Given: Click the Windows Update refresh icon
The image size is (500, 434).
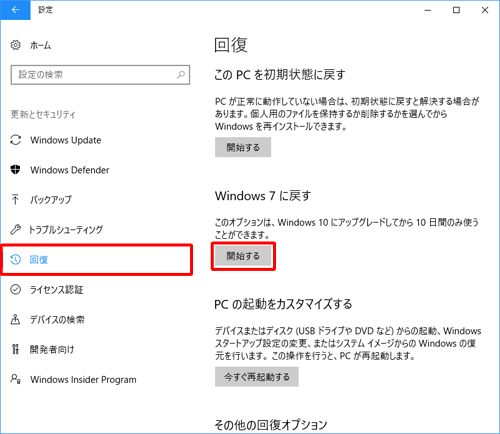Looking at the screenshot, I should coord(16,140).
